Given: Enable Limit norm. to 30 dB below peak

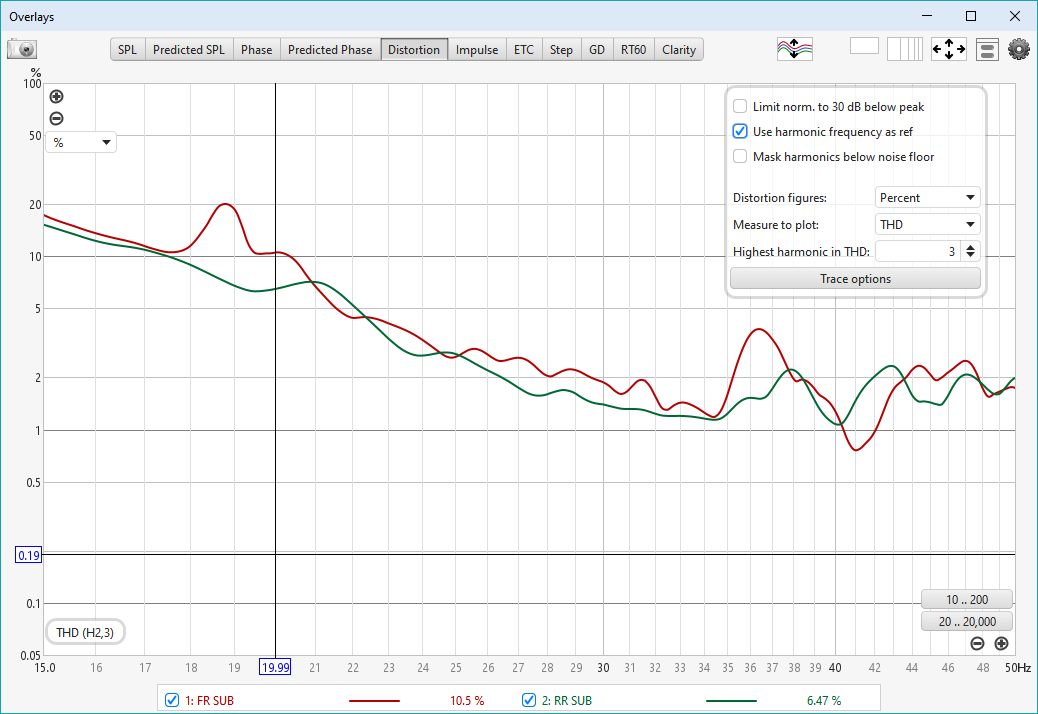Looking at the screenshot, I should pos(740,107).
